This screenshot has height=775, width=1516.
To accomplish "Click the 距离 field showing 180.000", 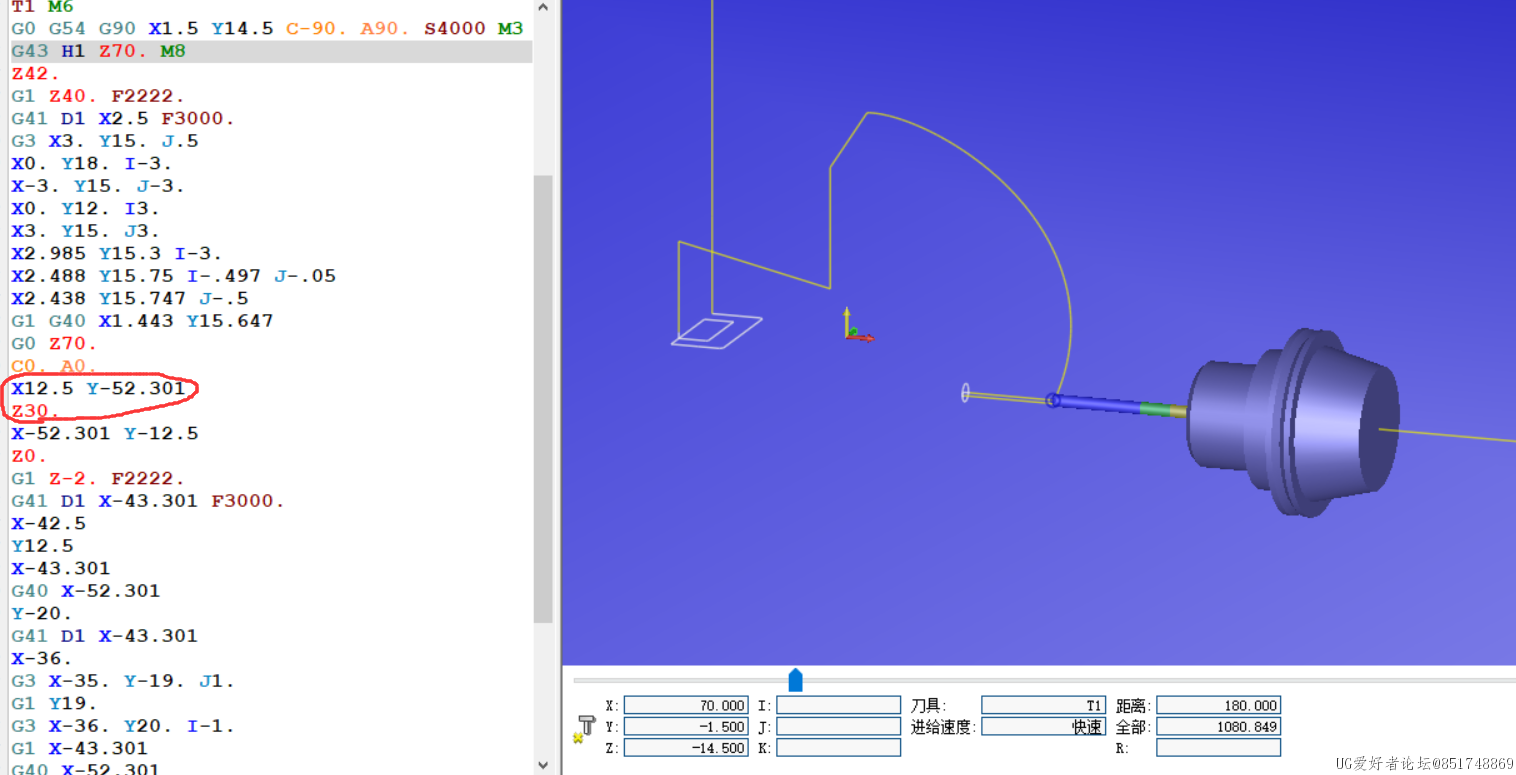I will coord(1218,705).
